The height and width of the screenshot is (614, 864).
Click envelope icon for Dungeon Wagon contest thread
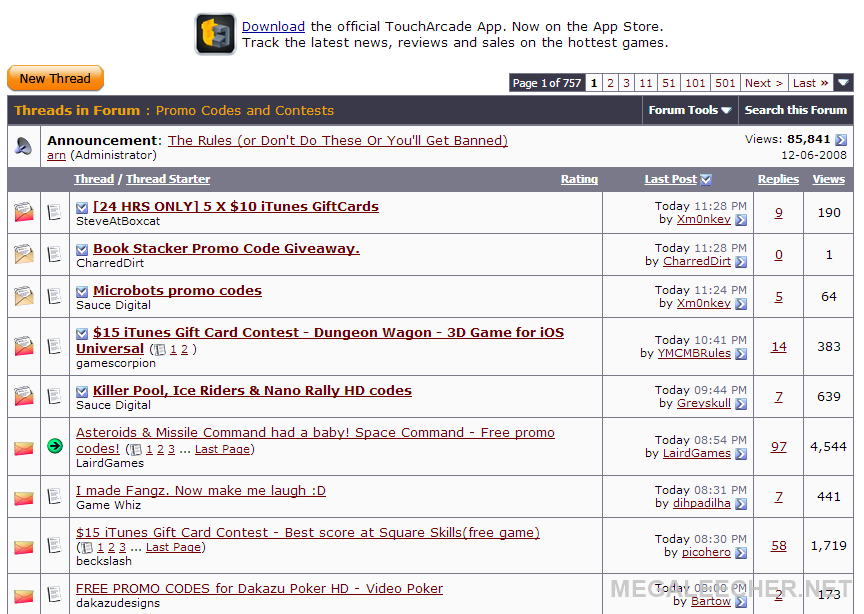pos(24,346)
